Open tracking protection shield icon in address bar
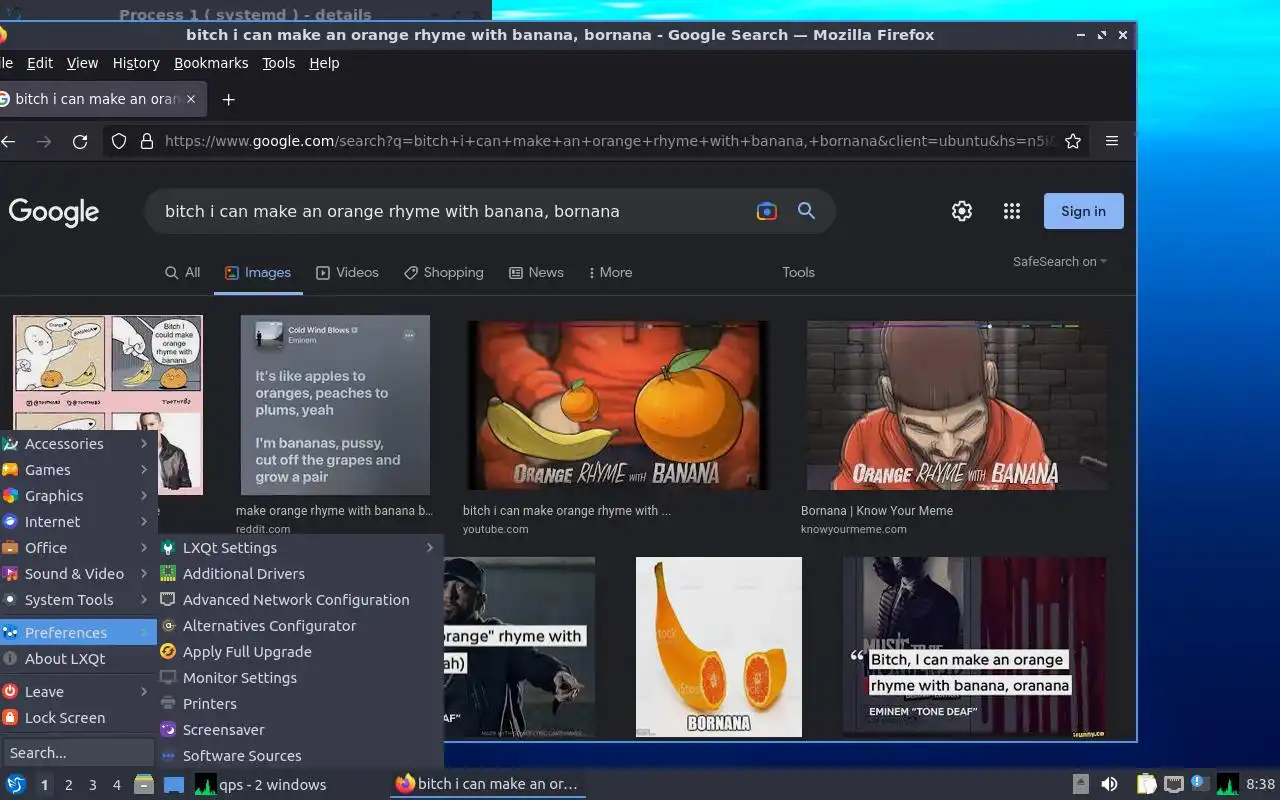1280x800 pixels. [x=119, y=141]
